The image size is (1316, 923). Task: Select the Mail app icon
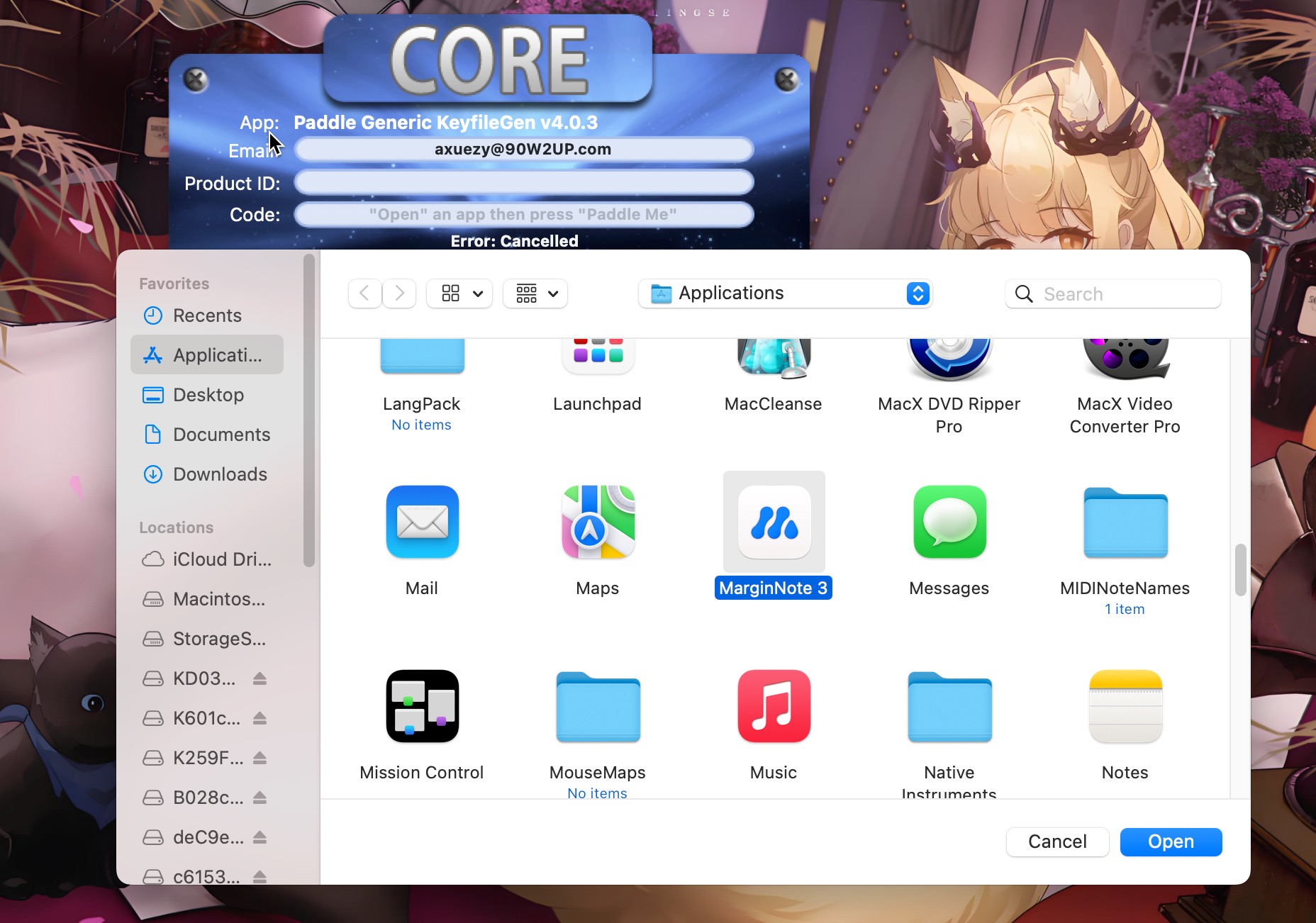tap(422, 522)
